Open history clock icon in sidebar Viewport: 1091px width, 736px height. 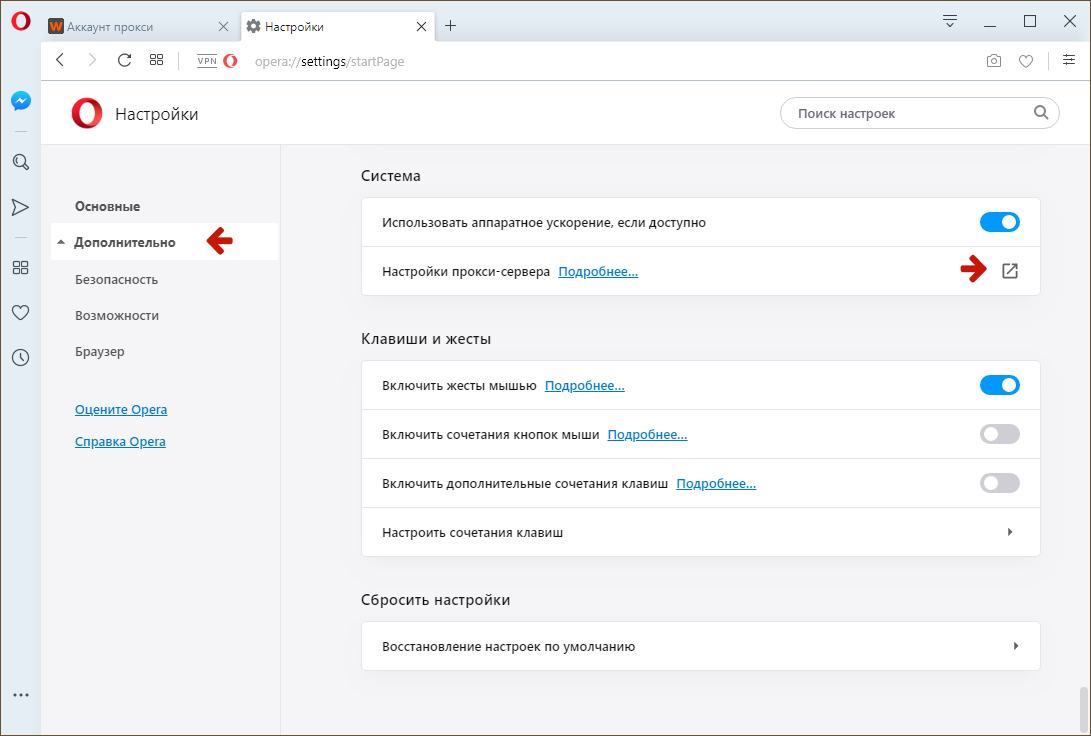[x=20, y=357]
